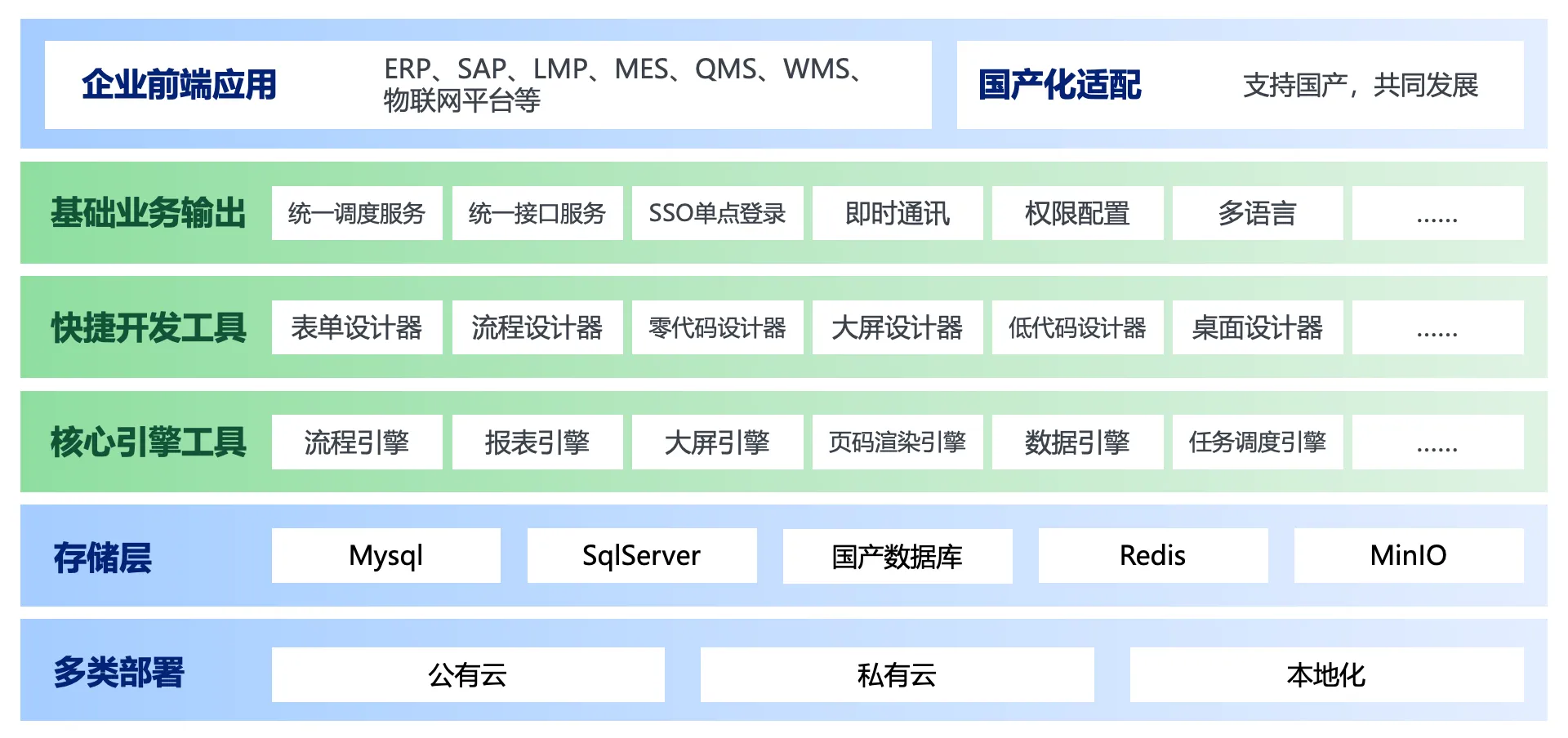This screenshot has height=738, width=1568.
Task: Click the 统一调度服务 box
Action: pos(357,213)
